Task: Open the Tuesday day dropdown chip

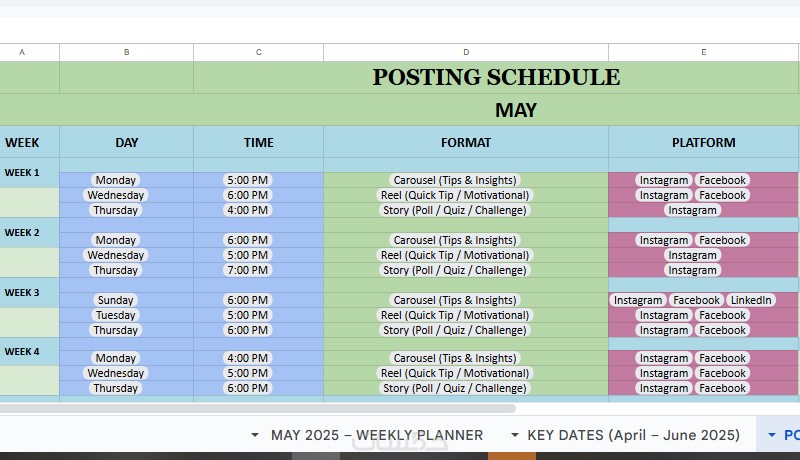Action: point(116,315)
